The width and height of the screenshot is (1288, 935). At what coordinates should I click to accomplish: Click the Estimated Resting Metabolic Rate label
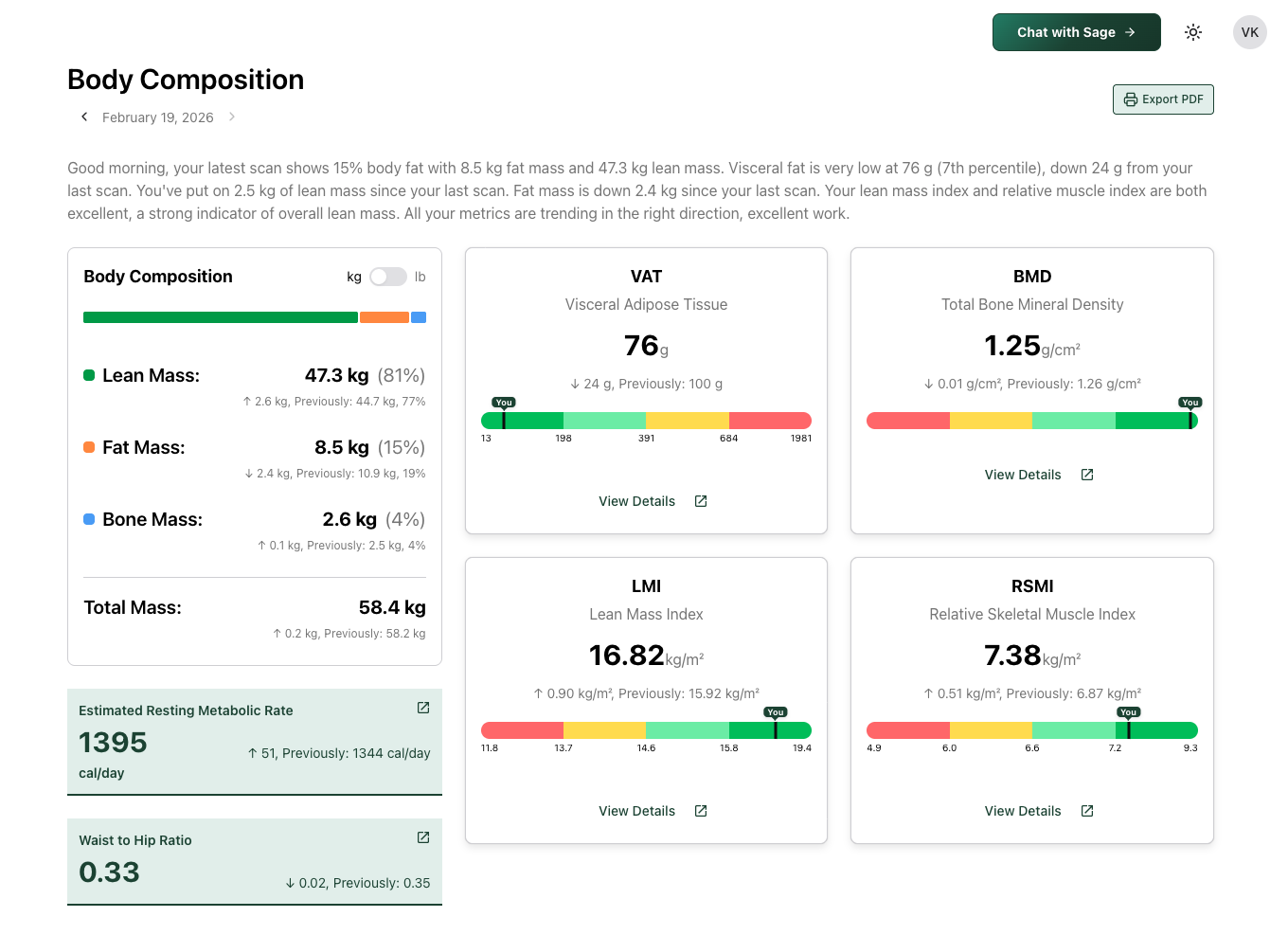(x=186, y=710)
